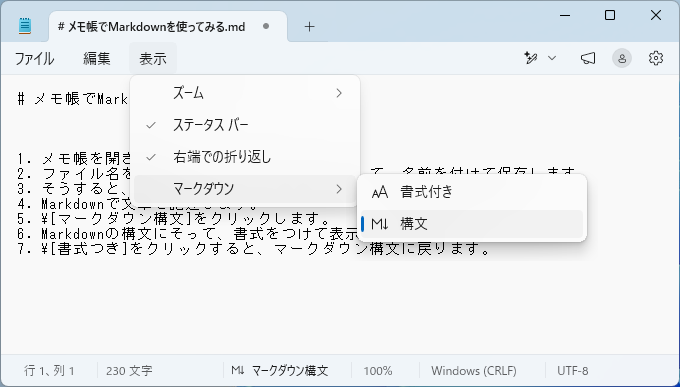Open the AI rewrite (Copilot pen) icon

coord(530,58)
